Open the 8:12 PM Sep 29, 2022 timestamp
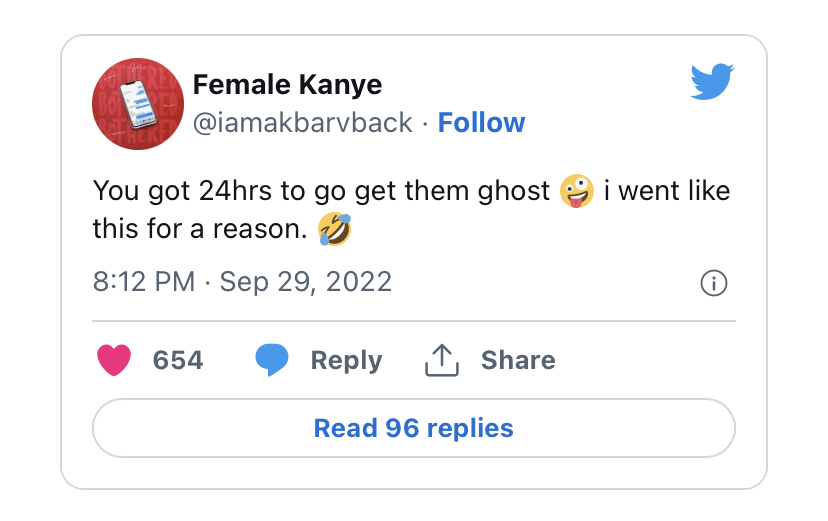 (x=242, y=281)
